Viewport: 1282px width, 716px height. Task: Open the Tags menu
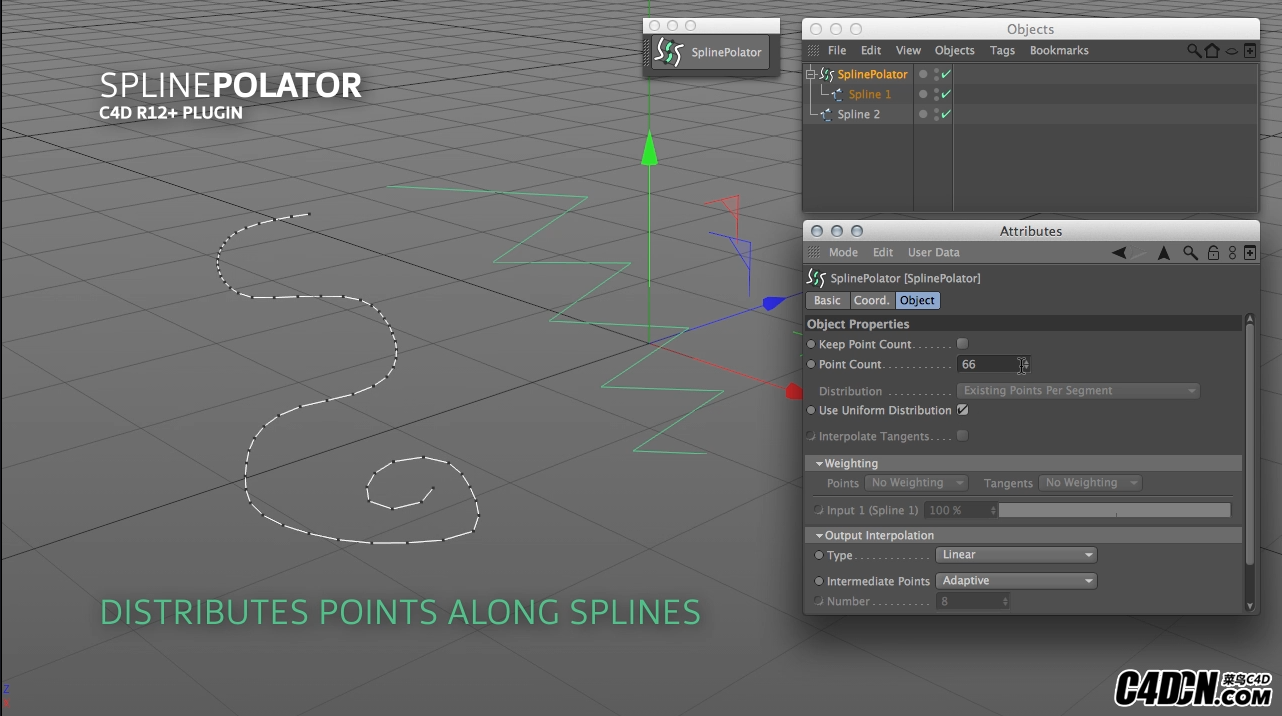(1002, 51)
